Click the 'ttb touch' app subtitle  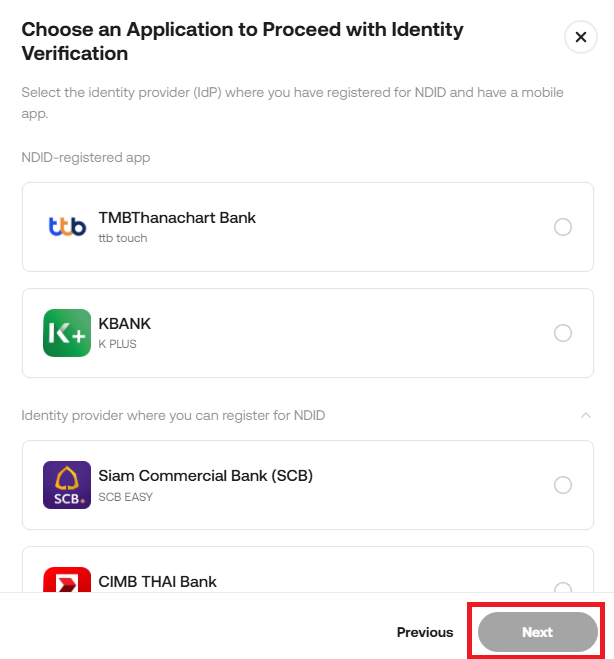123,239
